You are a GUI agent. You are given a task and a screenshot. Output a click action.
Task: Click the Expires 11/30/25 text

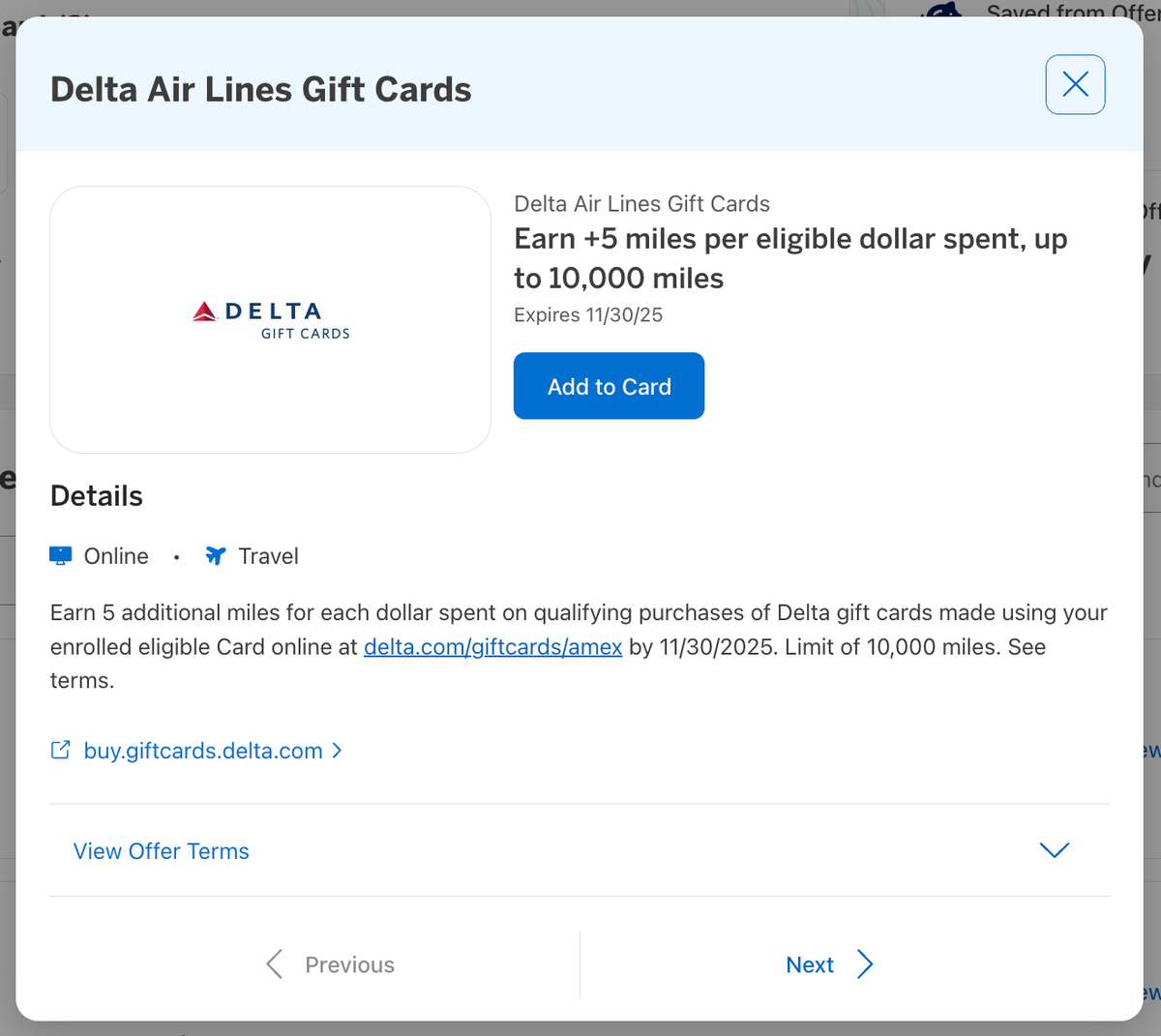point(587,314)
